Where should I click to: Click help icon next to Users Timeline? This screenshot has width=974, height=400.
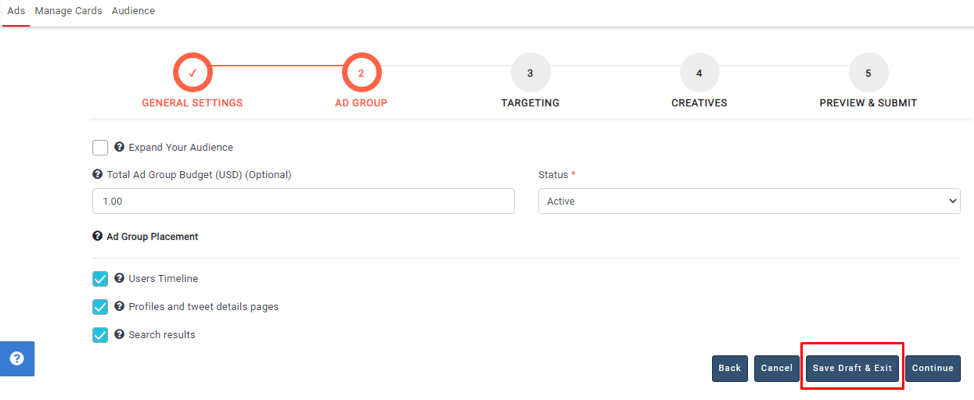click(120, 279)
